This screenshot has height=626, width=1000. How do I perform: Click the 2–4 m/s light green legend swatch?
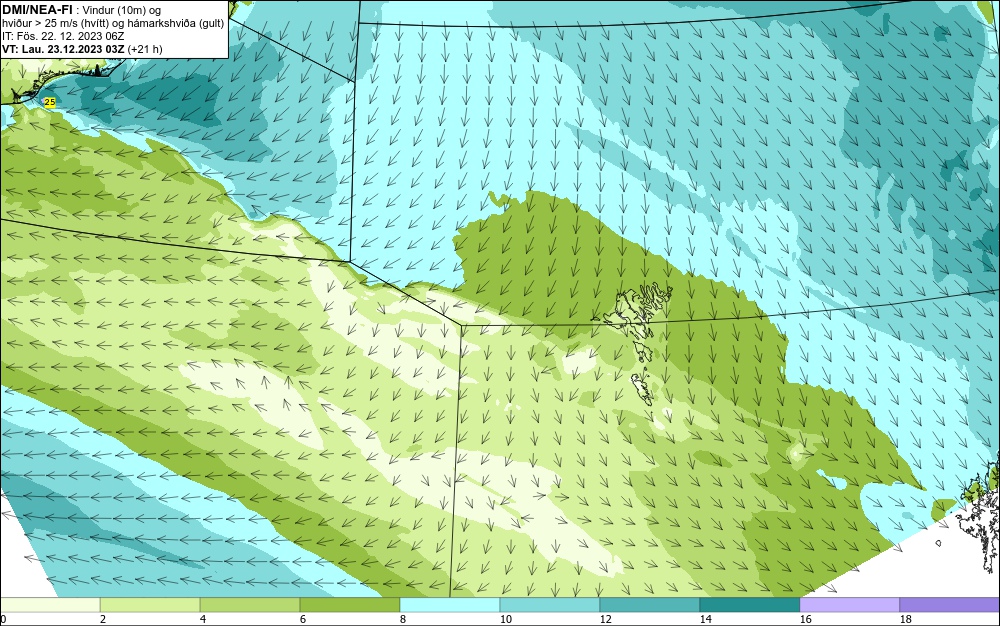tap(151, 604)
